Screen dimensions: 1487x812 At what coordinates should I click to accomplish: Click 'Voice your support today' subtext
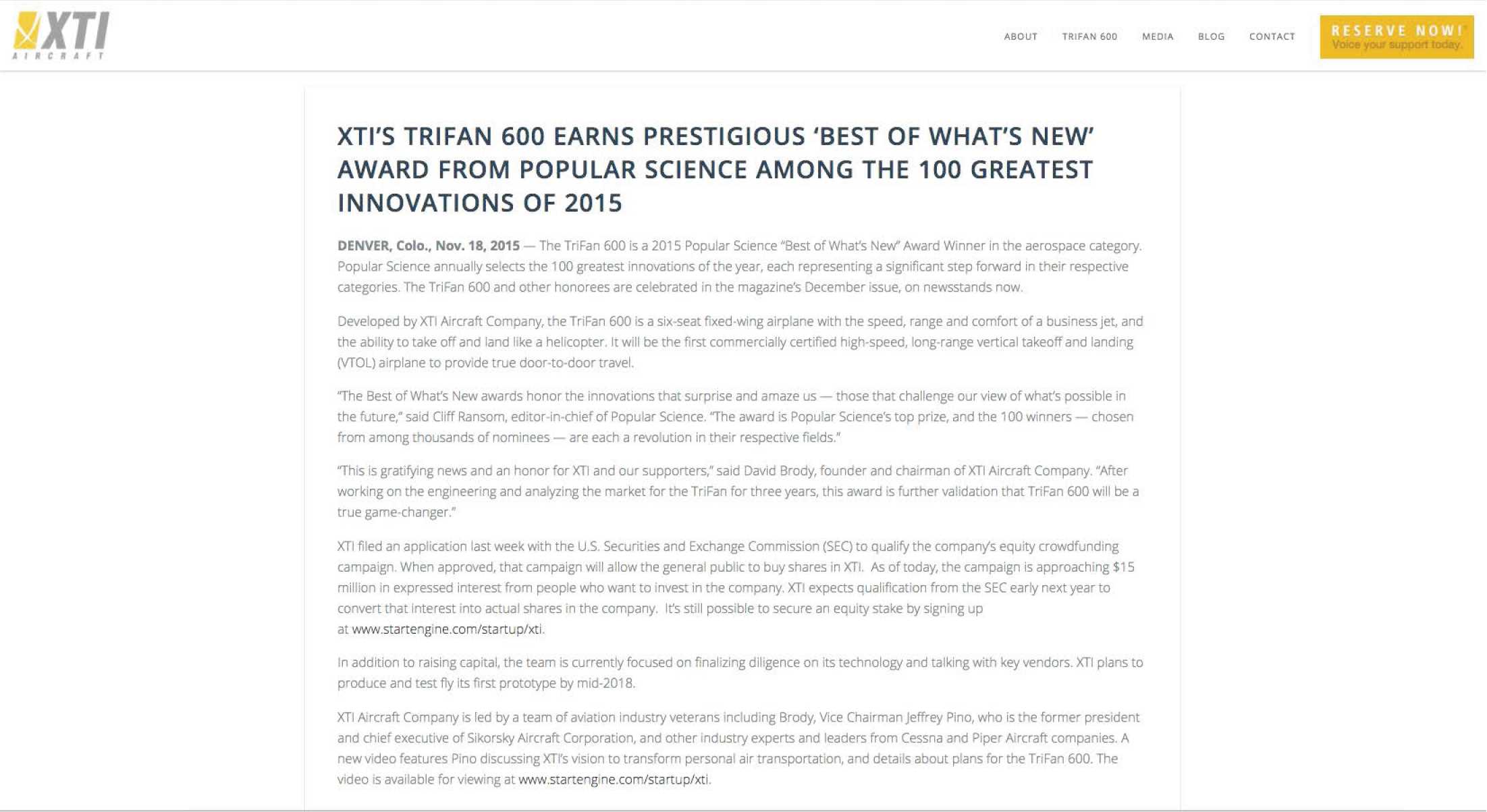1396,45
